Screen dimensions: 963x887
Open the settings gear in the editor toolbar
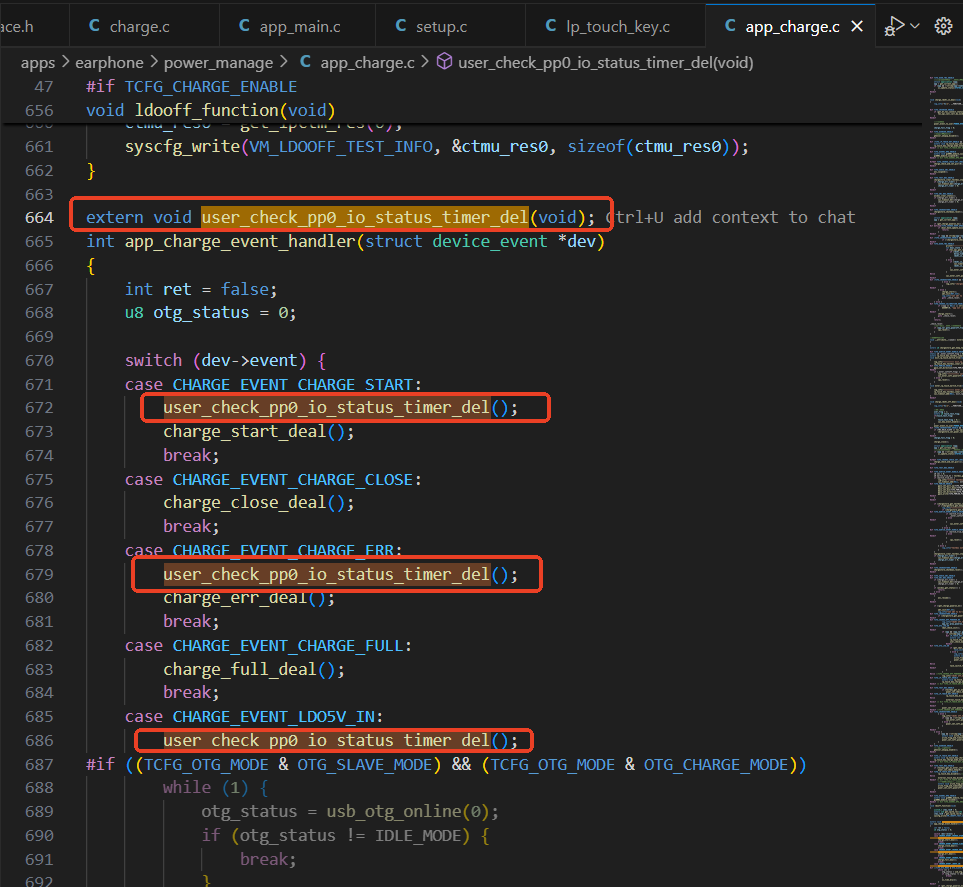tap(943, 26)
